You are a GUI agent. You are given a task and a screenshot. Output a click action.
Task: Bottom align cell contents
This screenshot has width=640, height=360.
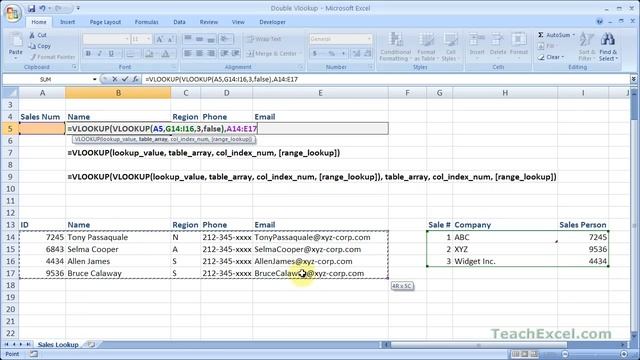211,39
